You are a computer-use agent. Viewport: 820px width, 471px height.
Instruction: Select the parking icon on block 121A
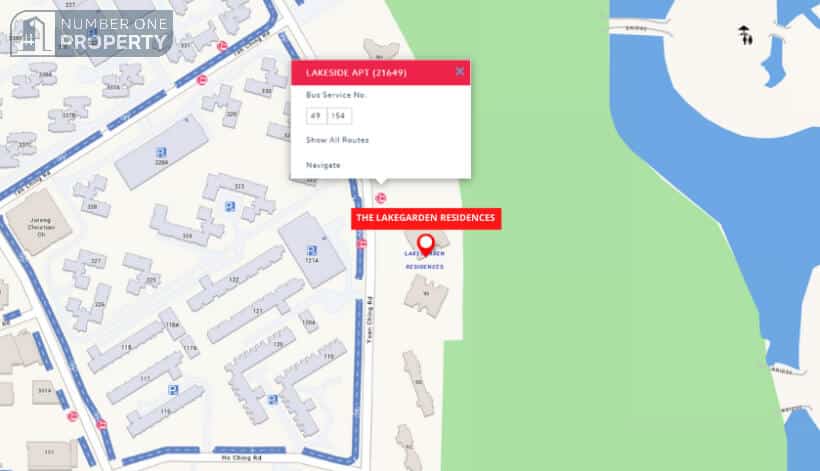(x=312, y=251)
